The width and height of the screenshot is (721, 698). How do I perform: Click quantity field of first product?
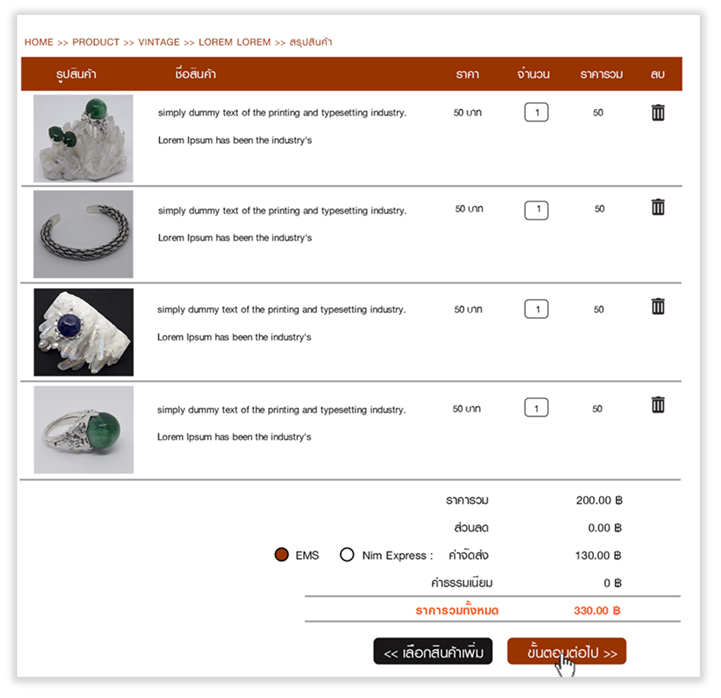pos(536,113)
